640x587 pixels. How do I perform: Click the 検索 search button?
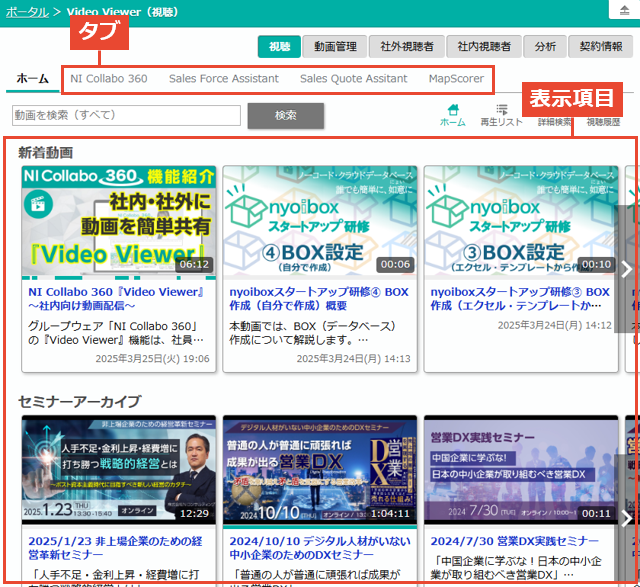click(x=286, y=116)
